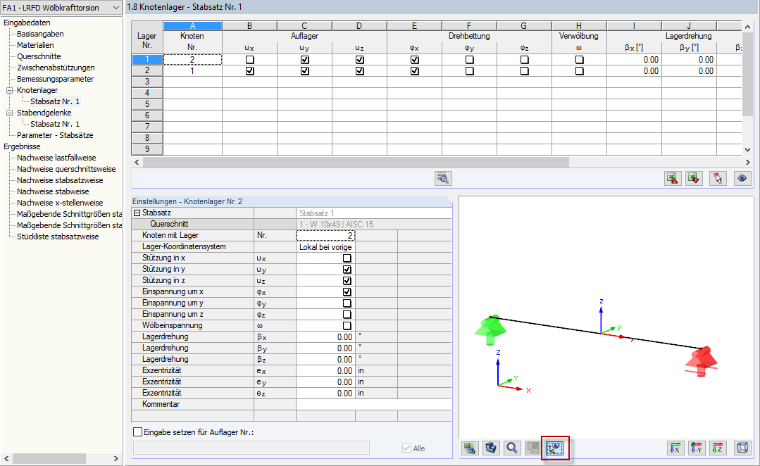Screen dimensions: 760x466
Task: Open 'Nachweise lastfallweise' results
Action: 56,158
